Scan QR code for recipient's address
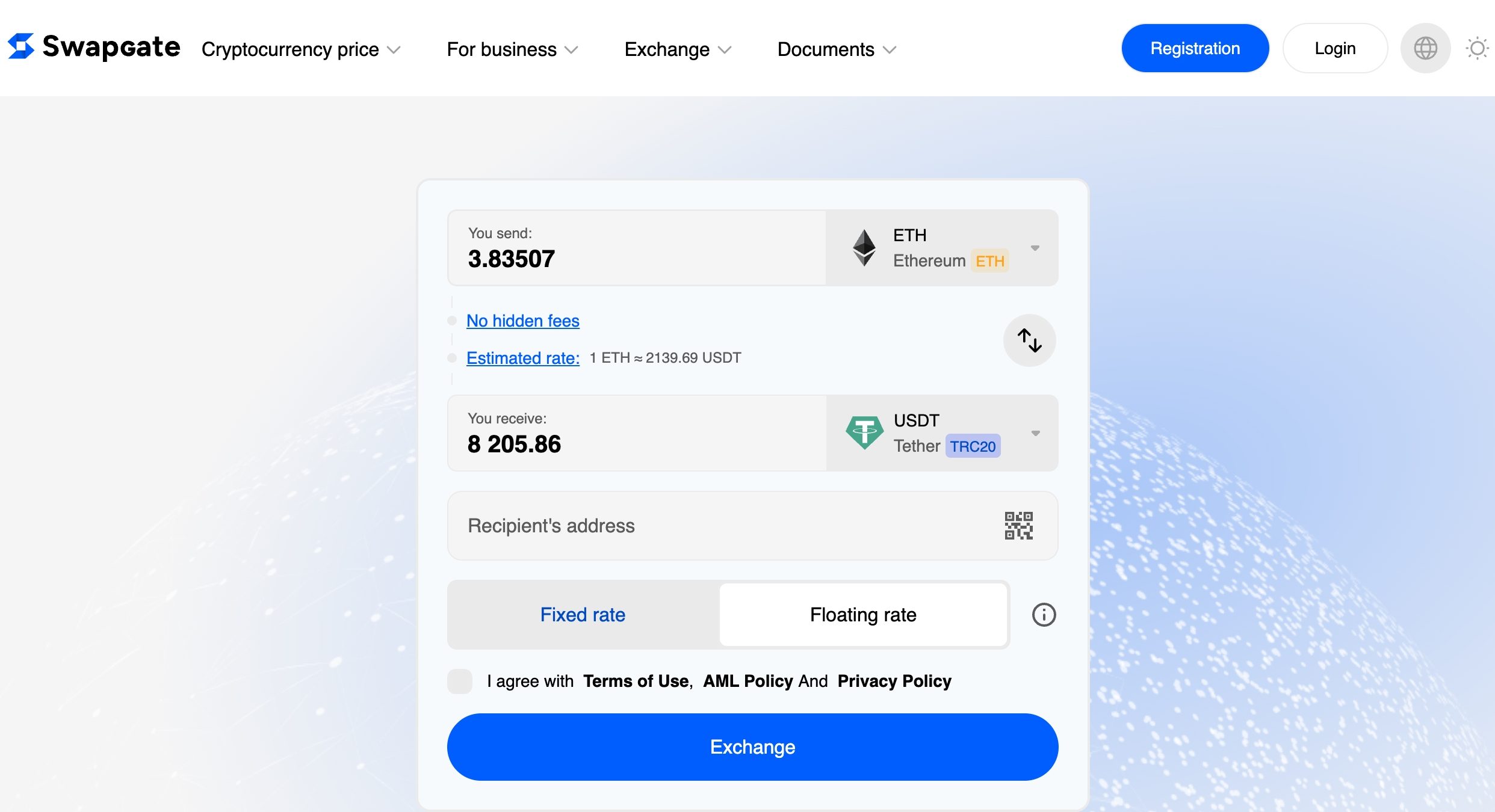Viewport: 1495px width, 812px height. tap(1018, 526)
